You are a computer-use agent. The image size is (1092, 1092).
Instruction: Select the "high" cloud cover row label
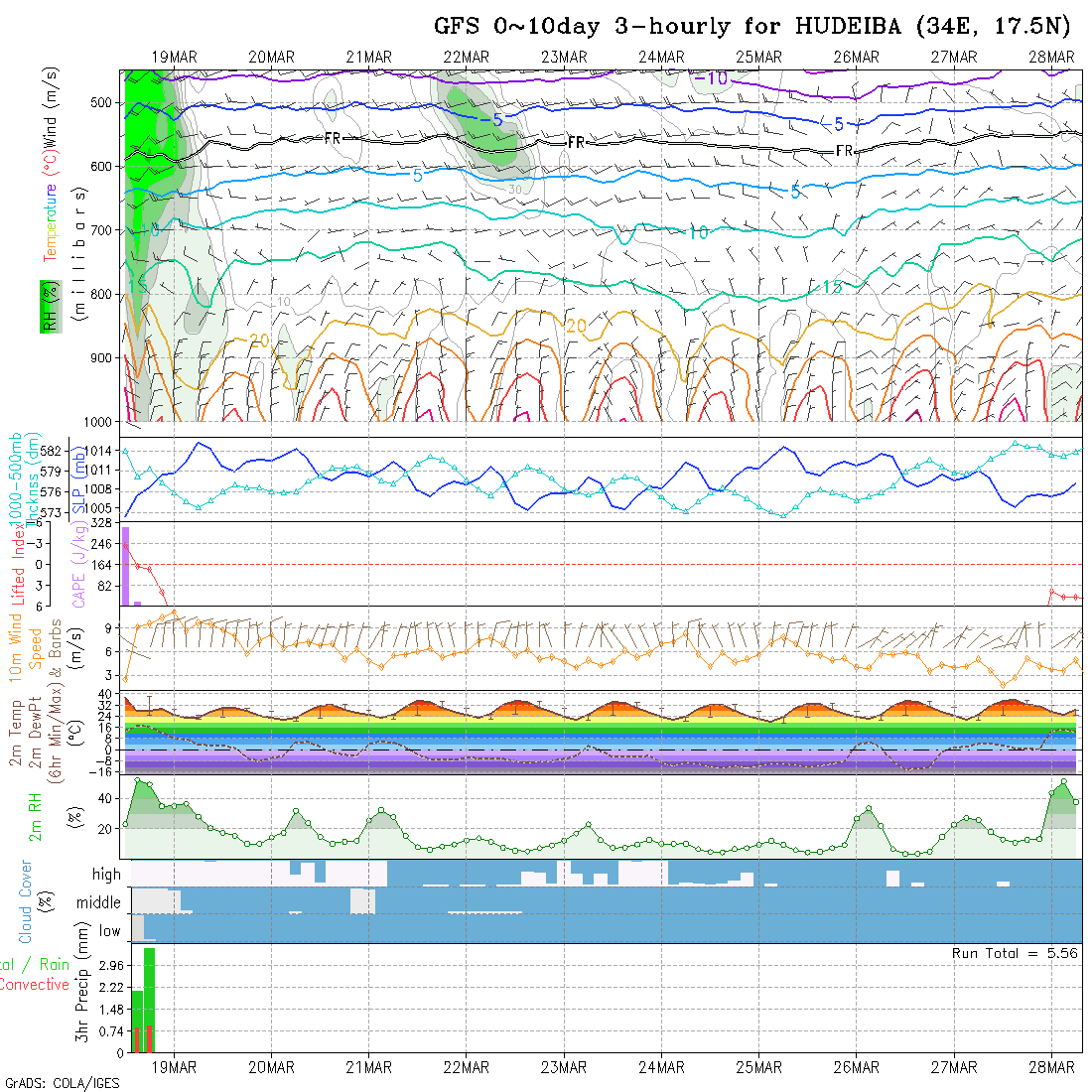(106, 875)
